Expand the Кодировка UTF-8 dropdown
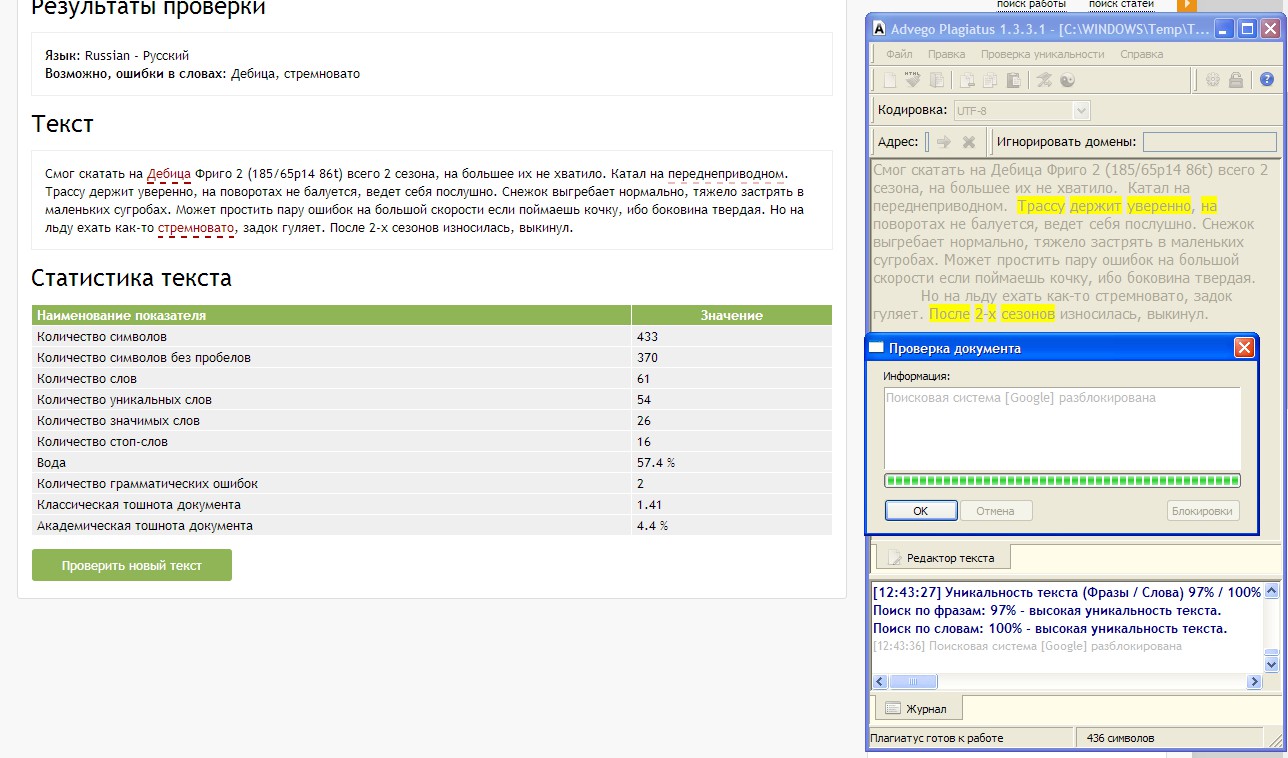This screenshot has height=758, width=1288. coord(1080,111)
